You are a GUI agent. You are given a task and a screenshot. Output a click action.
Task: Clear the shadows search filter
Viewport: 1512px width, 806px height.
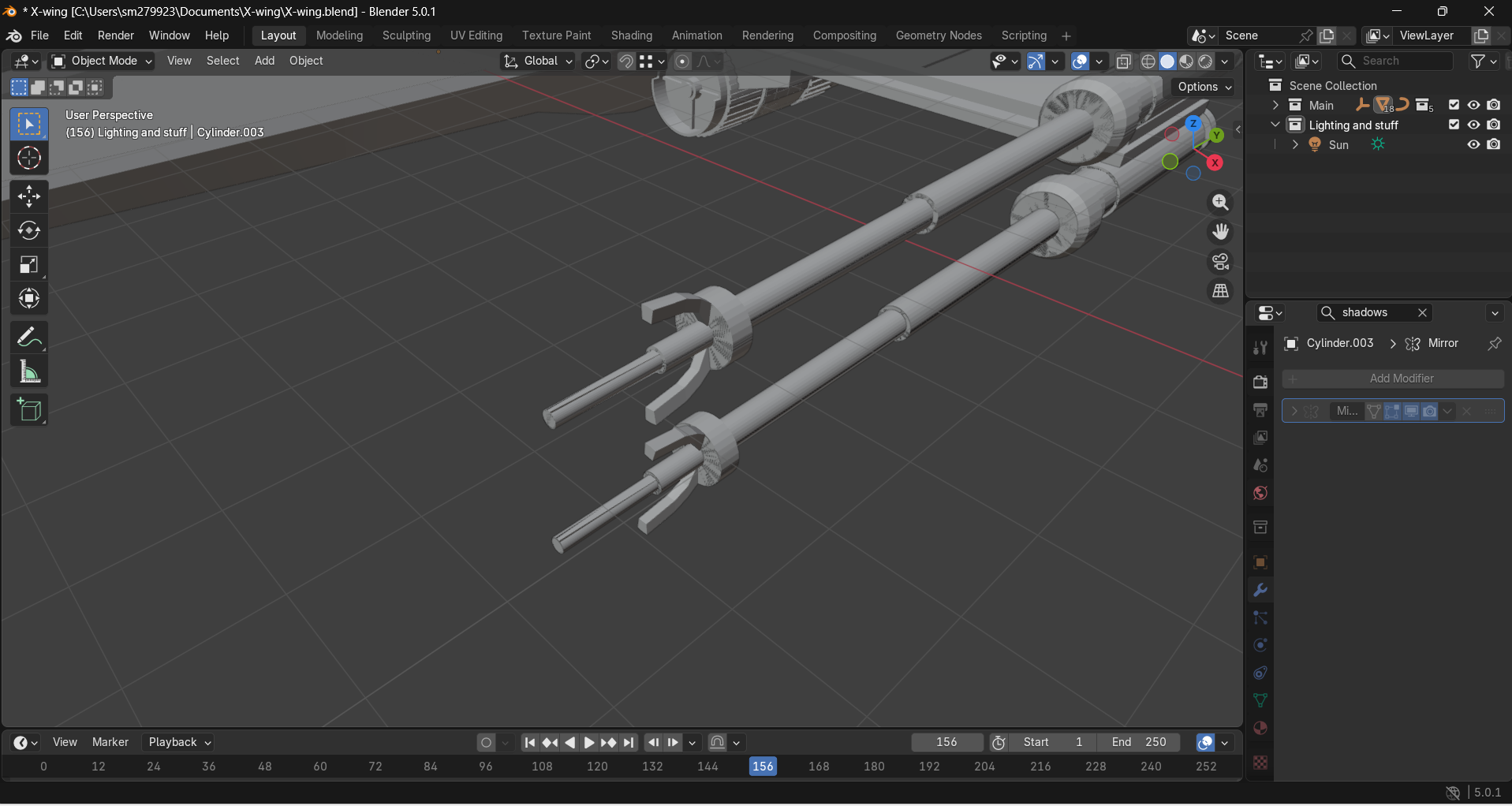click(1423, 313)
